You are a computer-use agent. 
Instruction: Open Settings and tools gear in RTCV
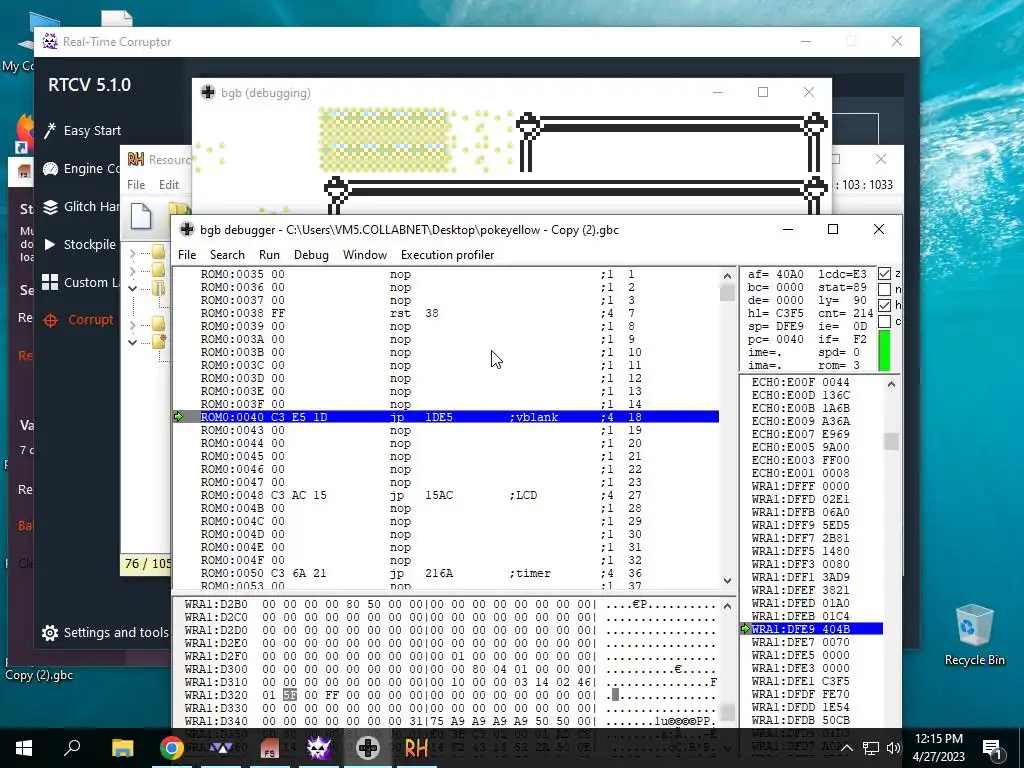click(50, 633)
